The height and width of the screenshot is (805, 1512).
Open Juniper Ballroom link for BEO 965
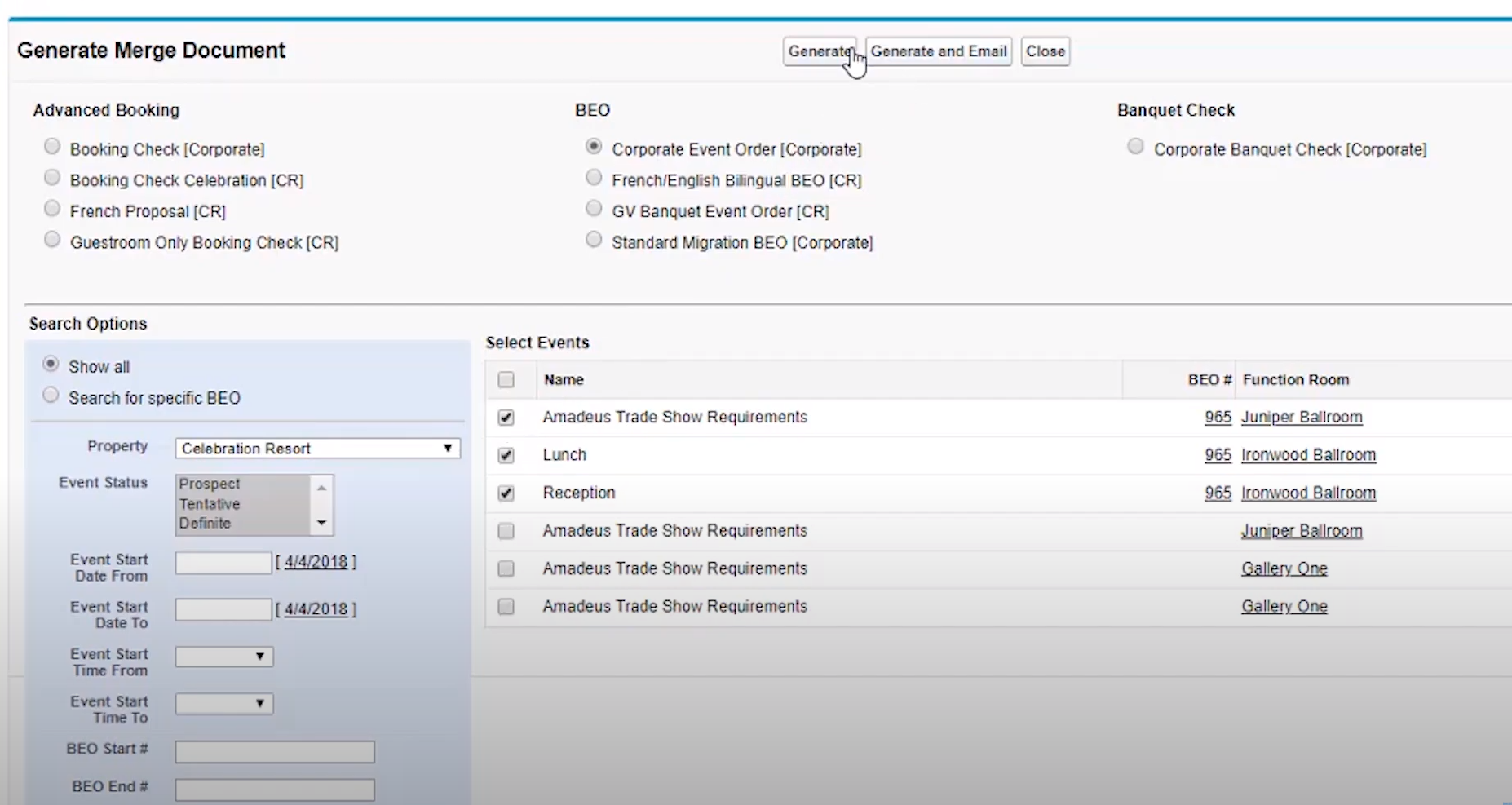tap(1302, 417)
